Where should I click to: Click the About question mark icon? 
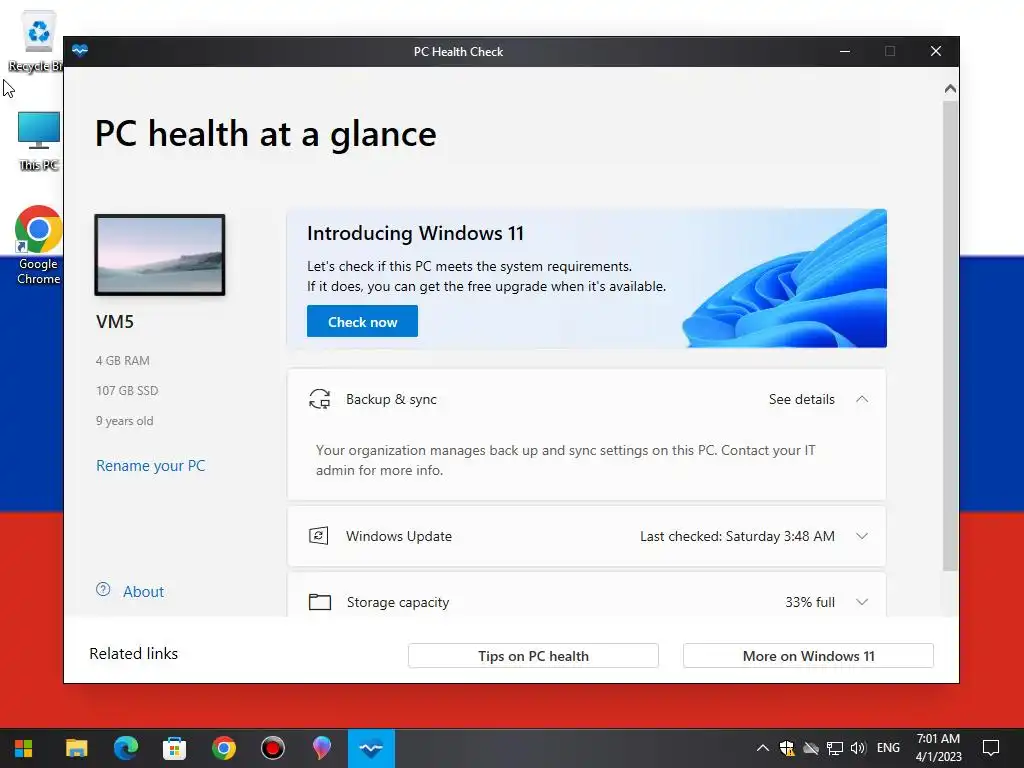[x=103, y=590]
